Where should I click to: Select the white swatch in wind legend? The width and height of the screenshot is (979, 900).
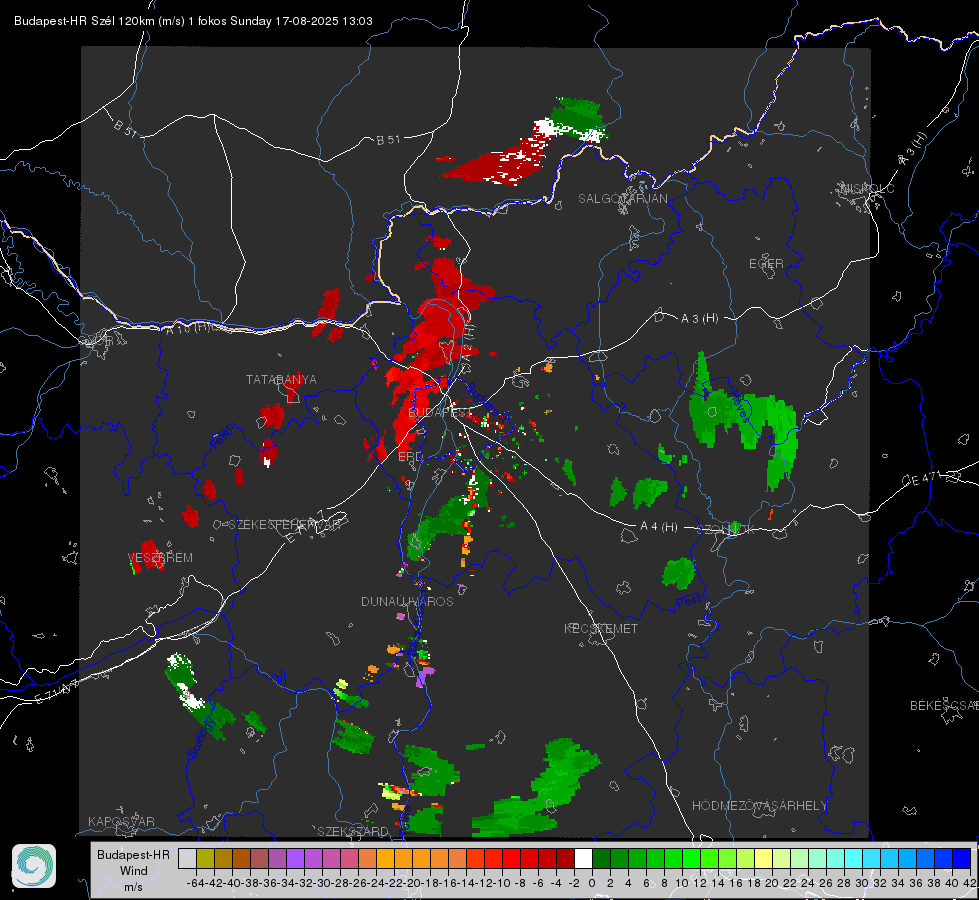point(583,858)
